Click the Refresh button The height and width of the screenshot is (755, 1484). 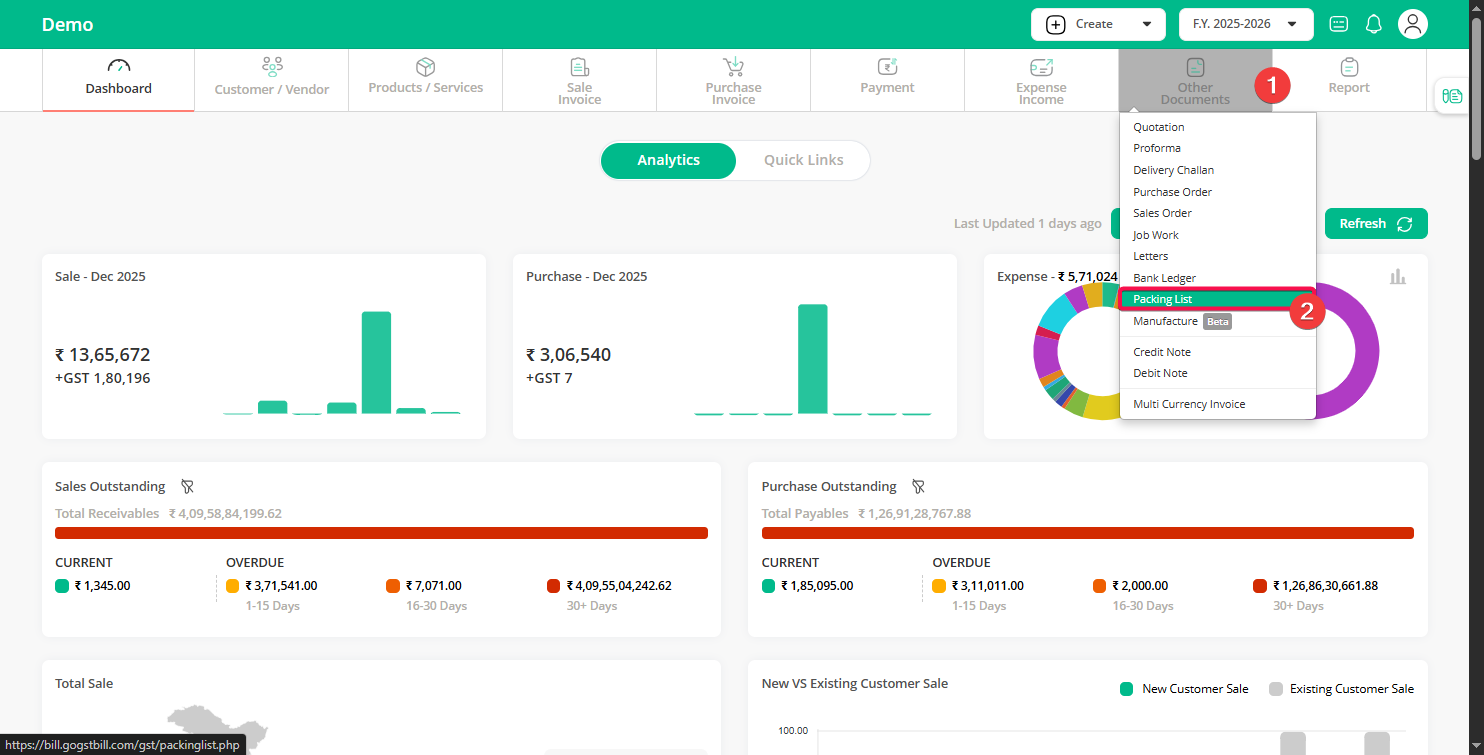coord(1375,224)
